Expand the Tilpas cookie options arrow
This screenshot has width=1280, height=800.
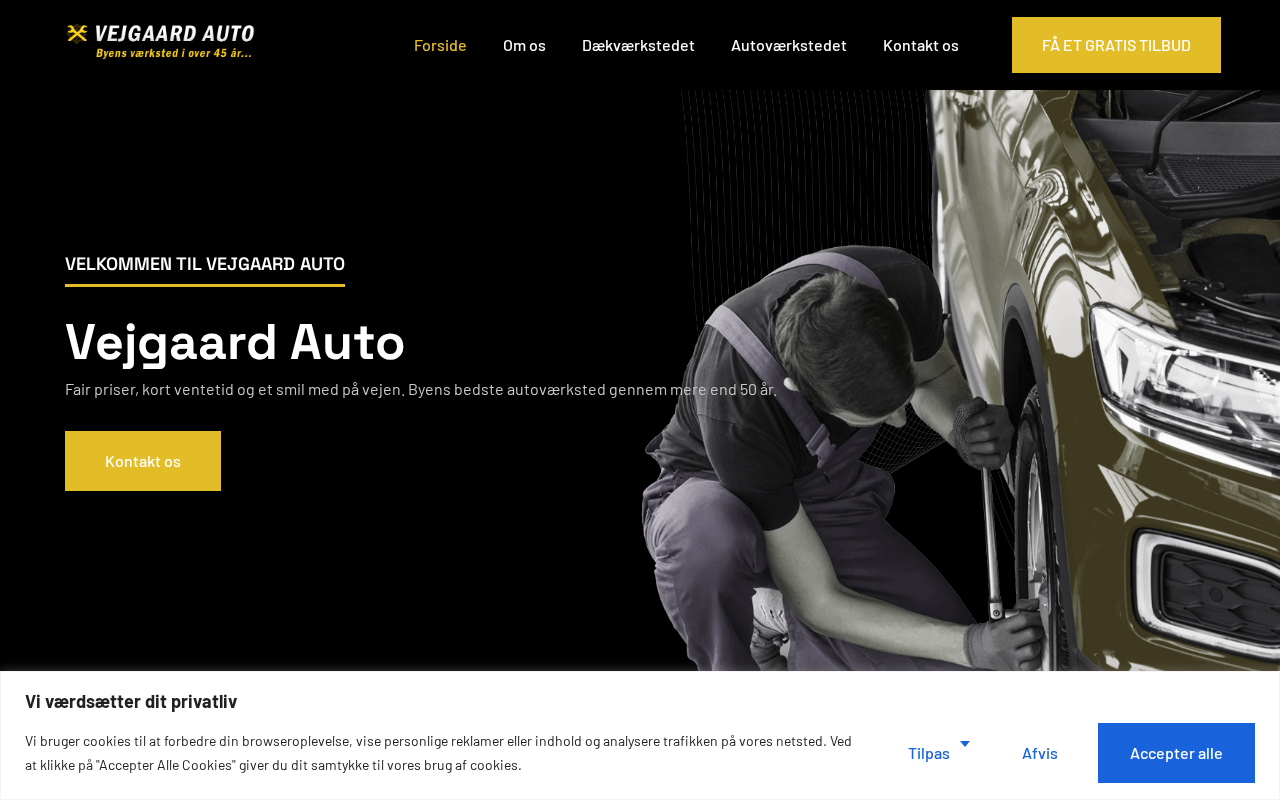point(965,743)
